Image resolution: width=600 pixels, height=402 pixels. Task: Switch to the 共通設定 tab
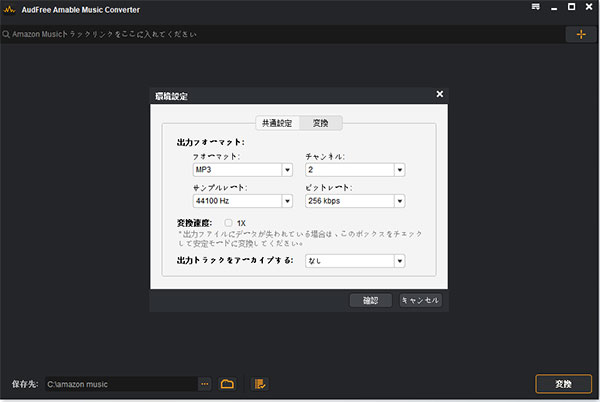[277, 123]
